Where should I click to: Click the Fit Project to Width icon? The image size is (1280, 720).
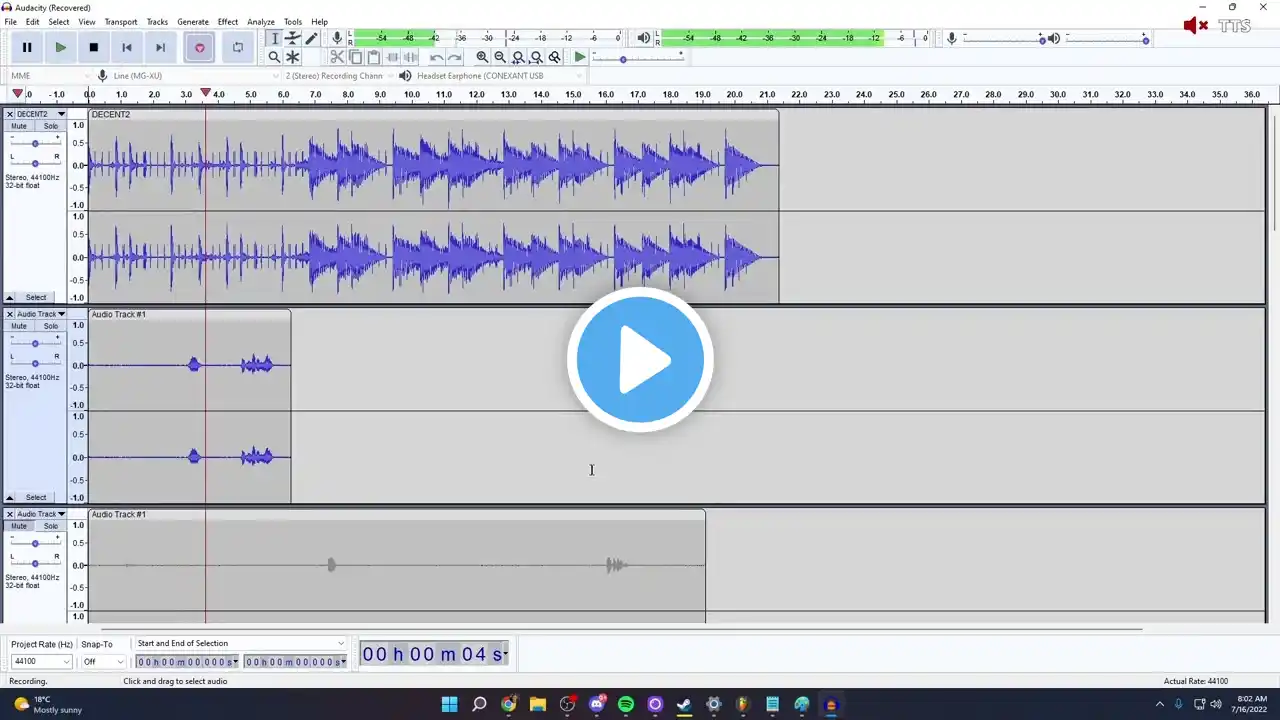(x=536, y=57)
